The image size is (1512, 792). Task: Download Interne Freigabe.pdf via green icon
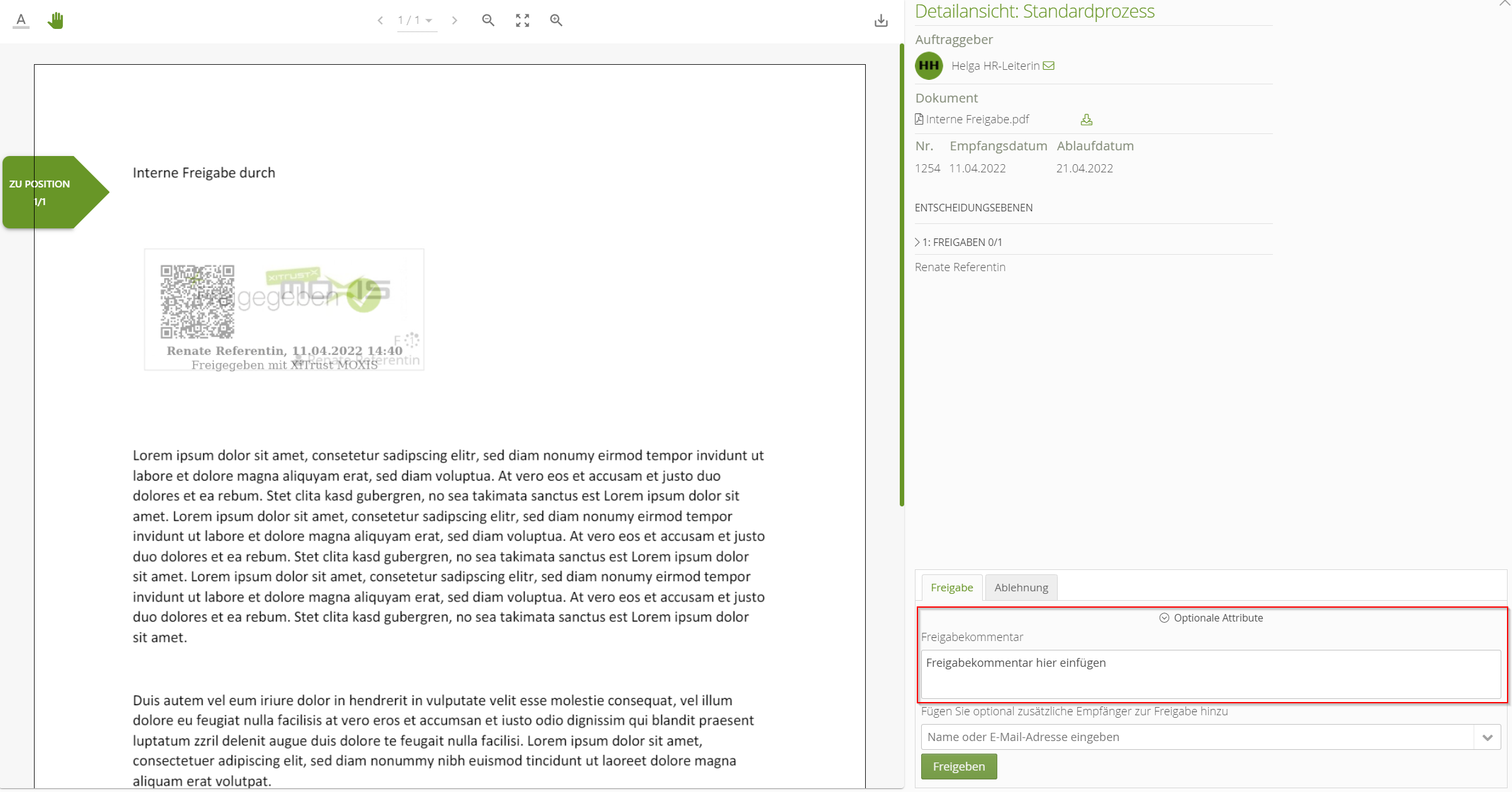(x=1086, y=120)
